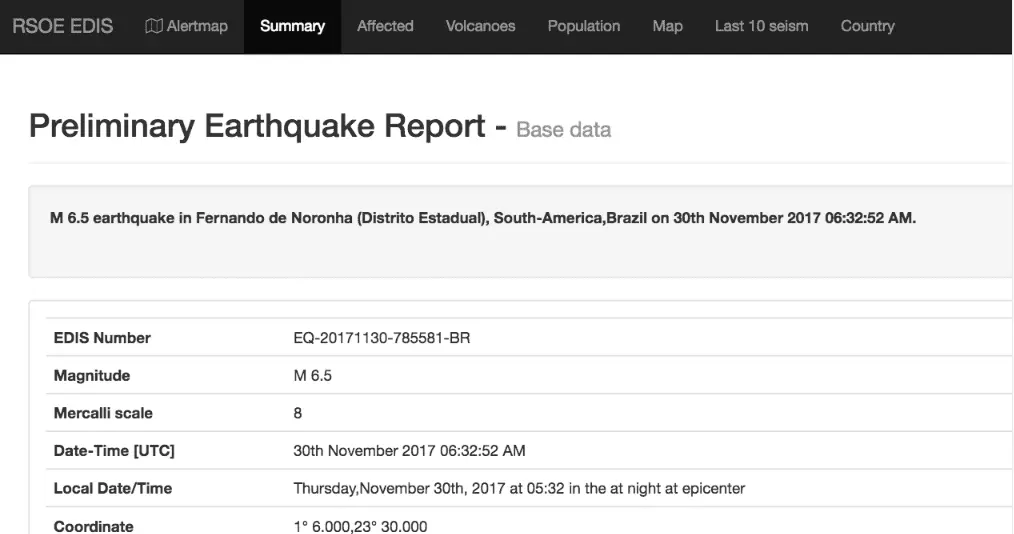Click the Alertmap map icon
The width and height of the screenshot is (1014, 534).
coord(153,26)
